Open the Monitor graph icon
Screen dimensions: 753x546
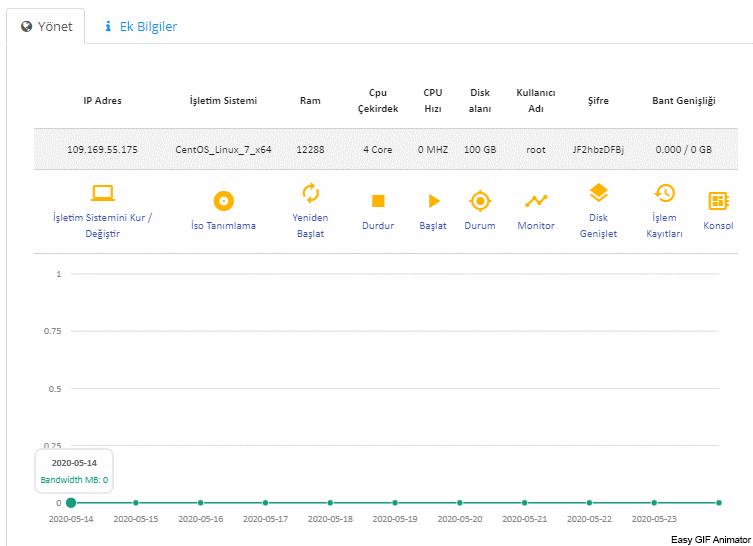coord(536,201)
